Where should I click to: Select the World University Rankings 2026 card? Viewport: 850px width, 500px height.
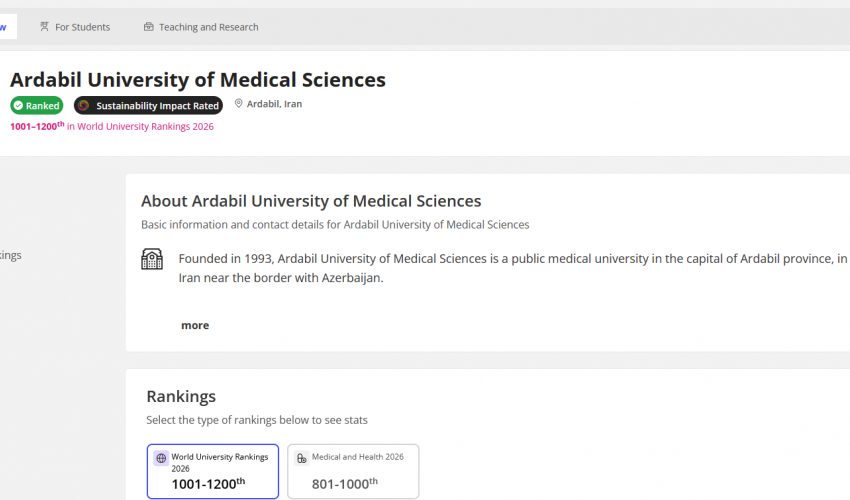(x=213, y=471)
